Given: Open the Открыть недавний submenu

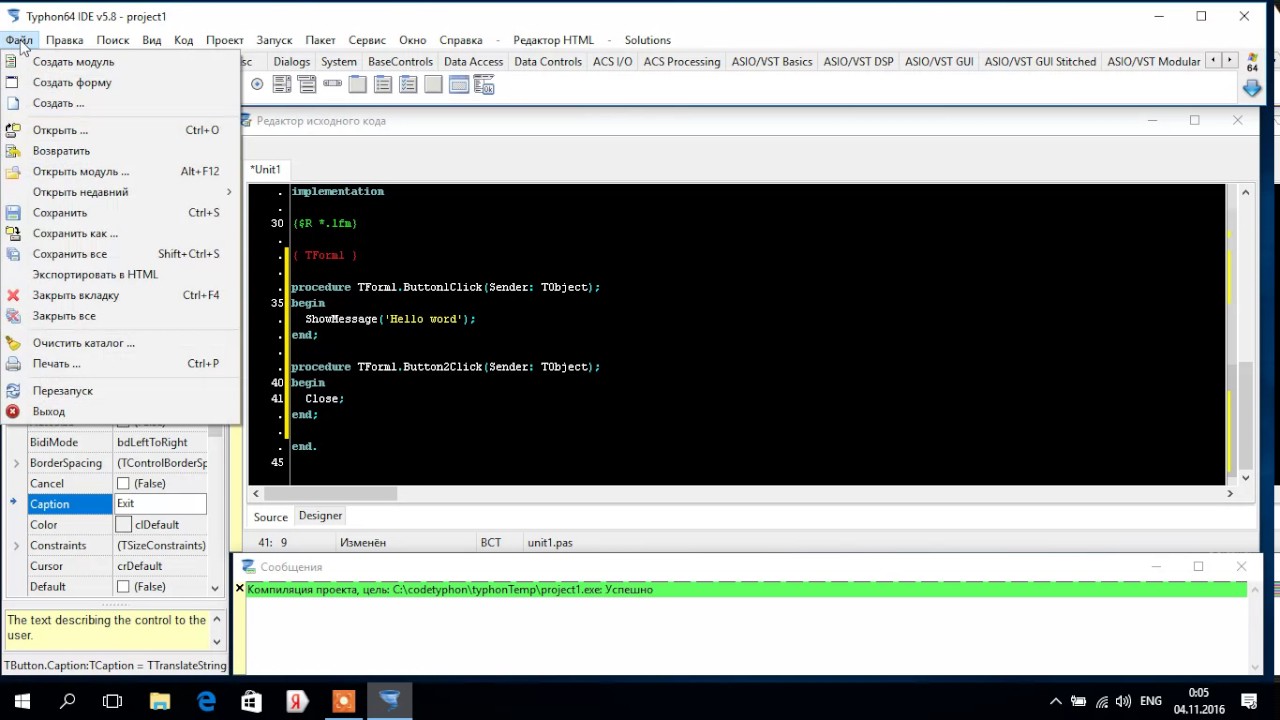Looking at the screenshot, I should coord(120,192).
